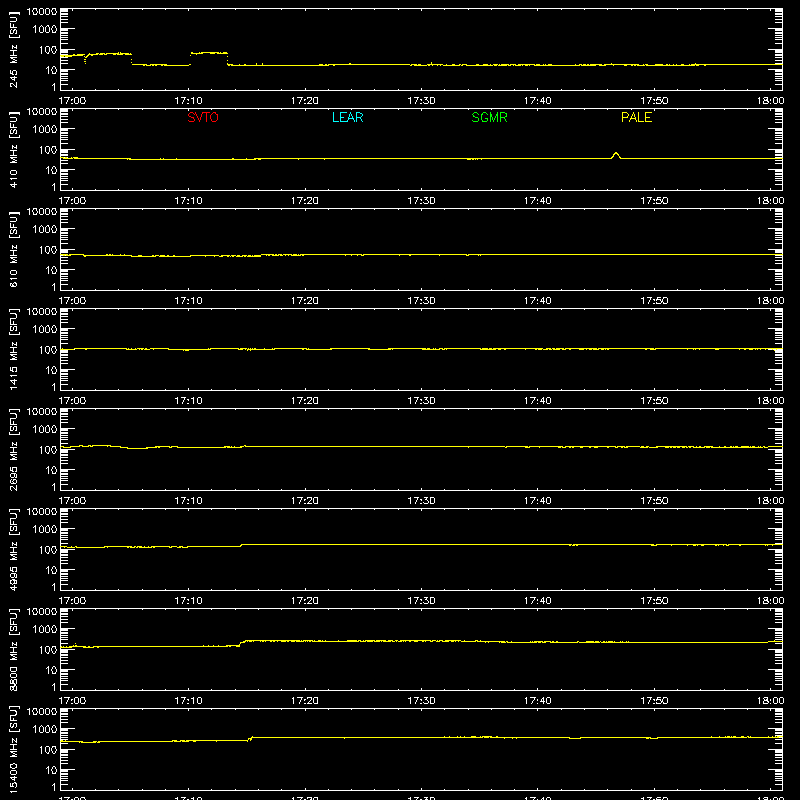Click the cyan LEAR station label
This screenshot has height=800, width=800.
(x=347, y=117)
